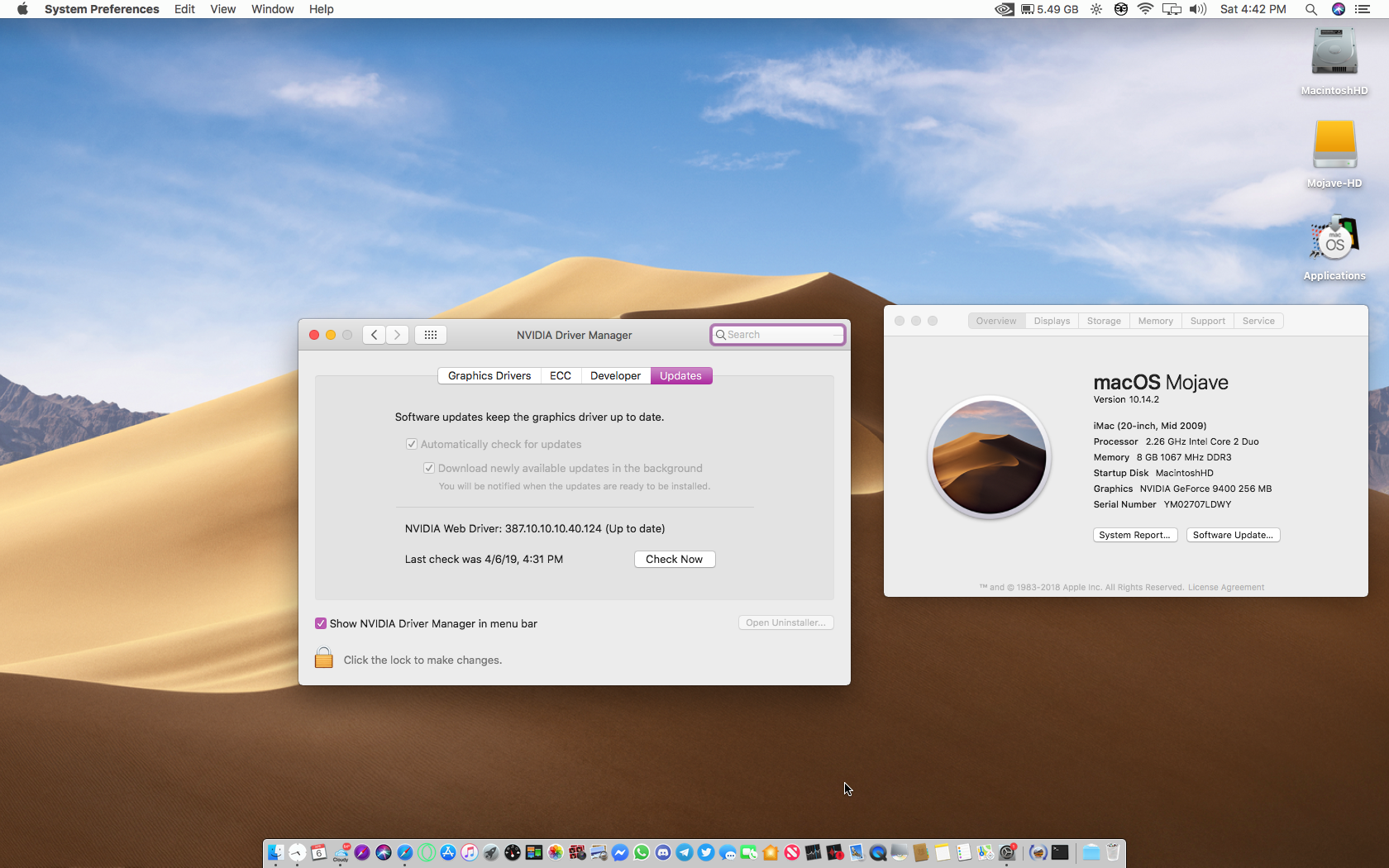The image size is (1389, 868).
Task: Open the App Store Dock icon
Action: pyautogui.click(x=448, y=852)
